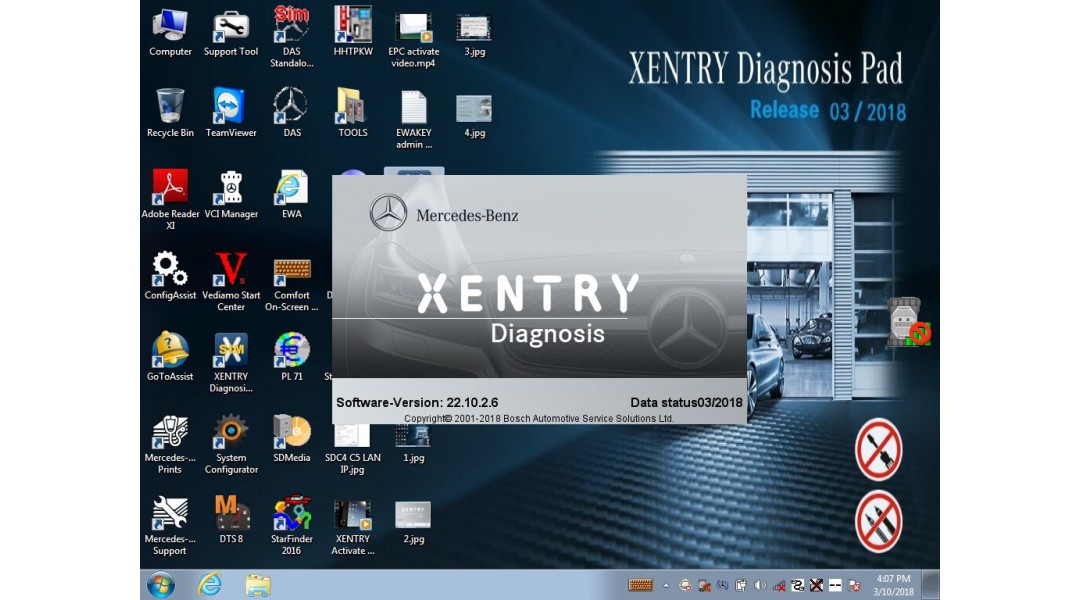Viewport: 1080px width, 600px height.
Task: Select the 2.jpg image file
Action: pyautogui.click(x=413, y=523)
